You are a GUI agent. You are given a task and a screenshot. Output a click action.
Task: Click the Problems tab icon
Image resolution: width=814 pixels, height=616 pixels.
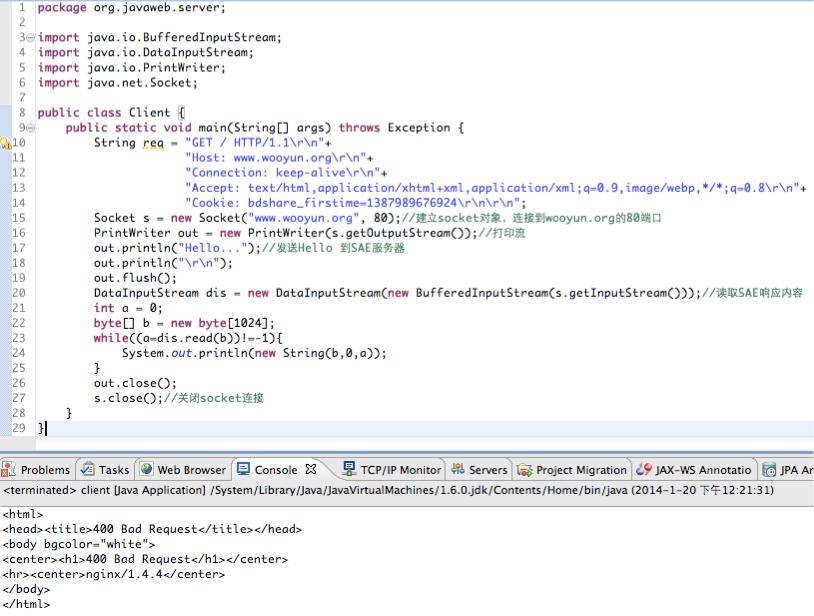9,470
